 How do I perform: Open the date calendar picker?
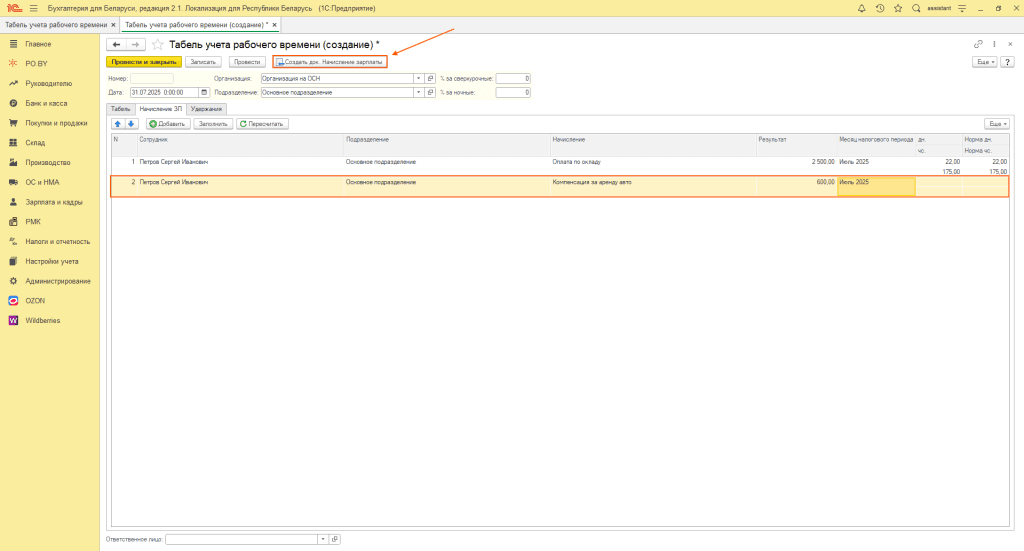click(x=204, y=93)
